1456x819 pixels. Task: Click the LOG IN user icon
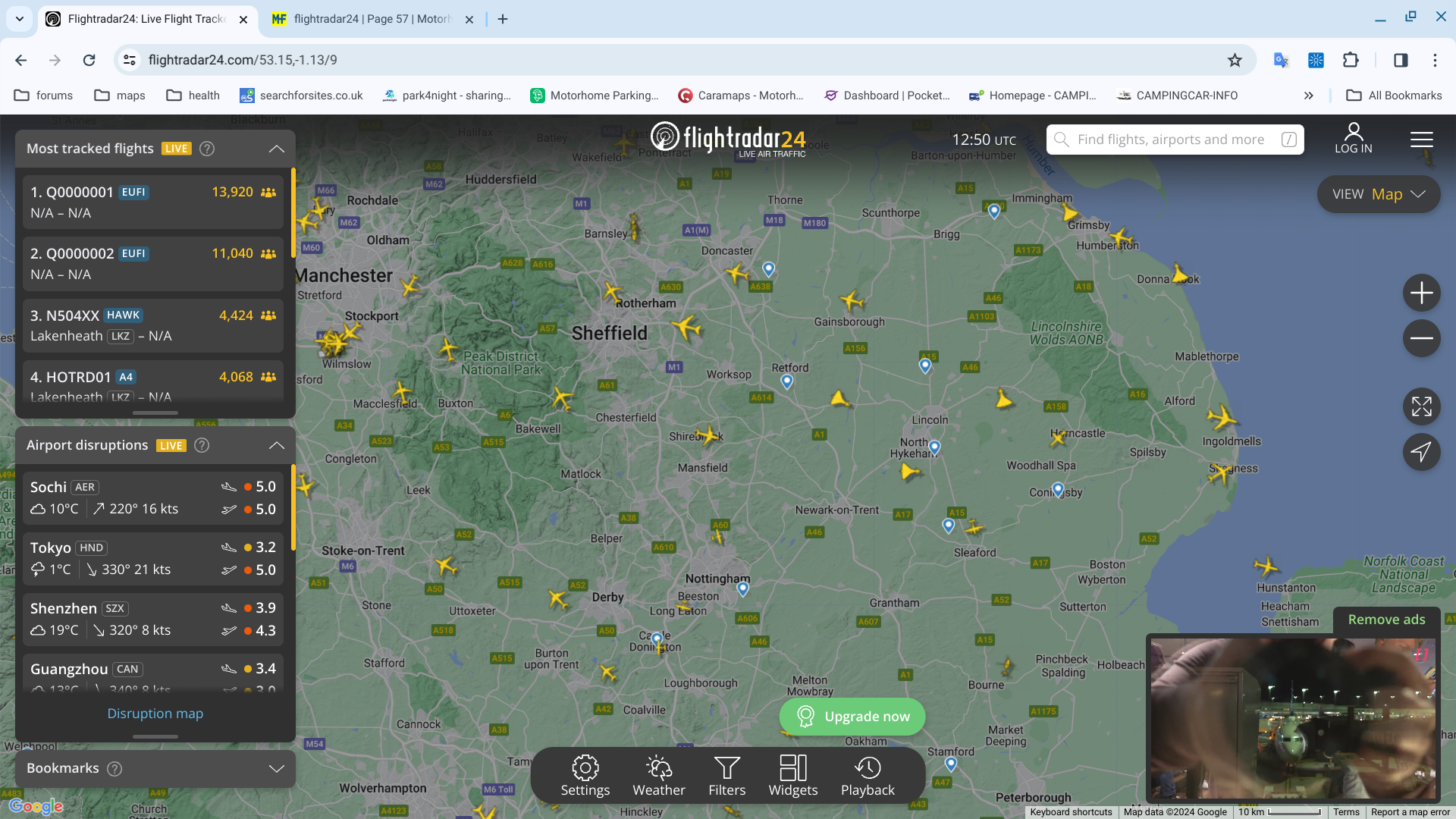point(1353,138)
